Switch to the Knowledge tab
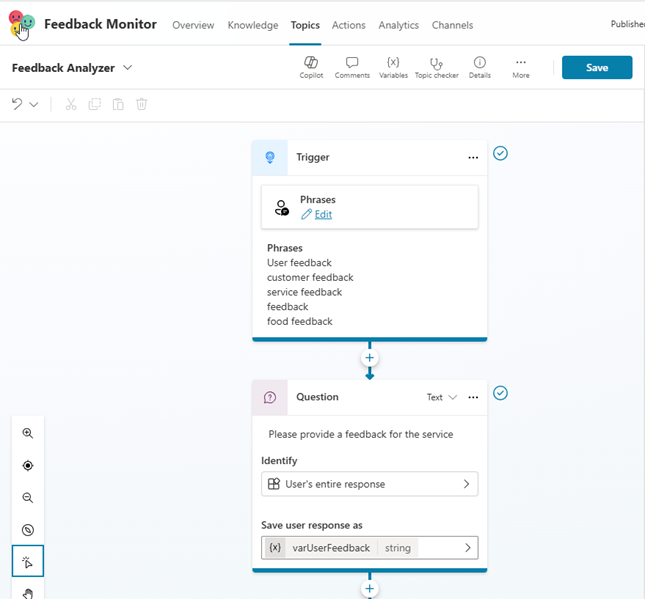This screenshot has width=645, height=599. (253, 25)
